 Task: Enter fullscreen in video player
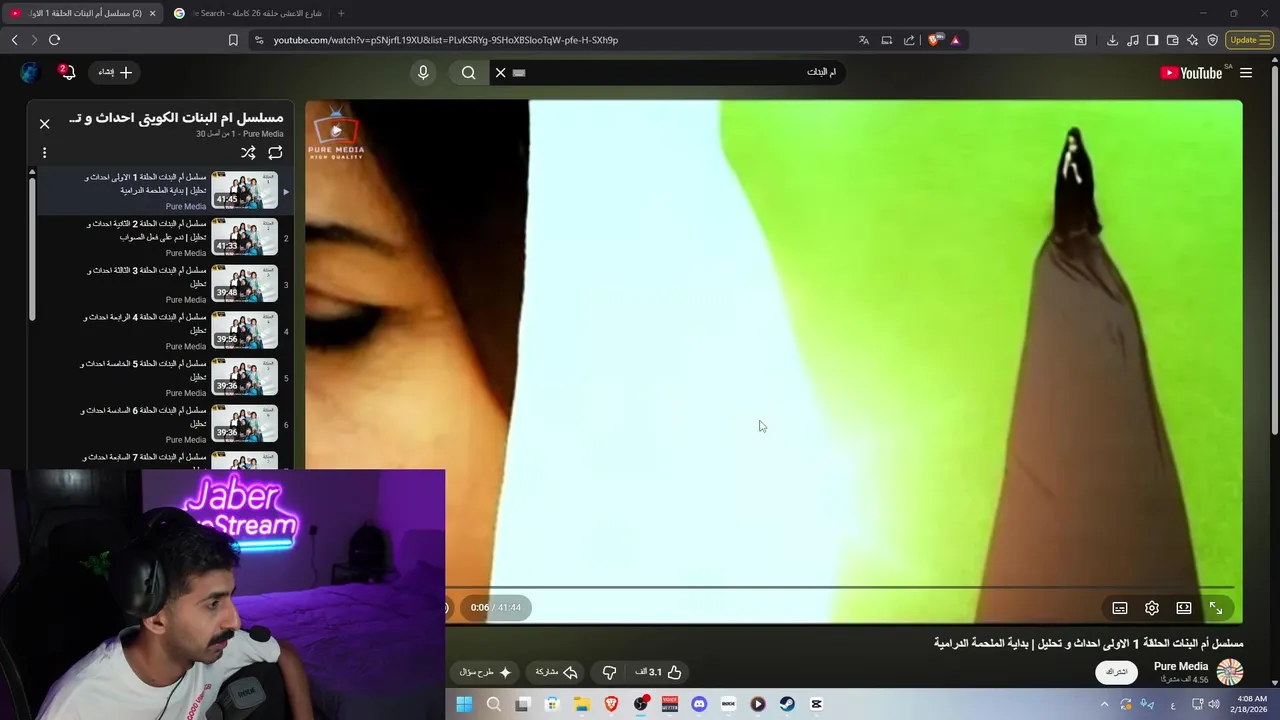(x=1216, y=608)
